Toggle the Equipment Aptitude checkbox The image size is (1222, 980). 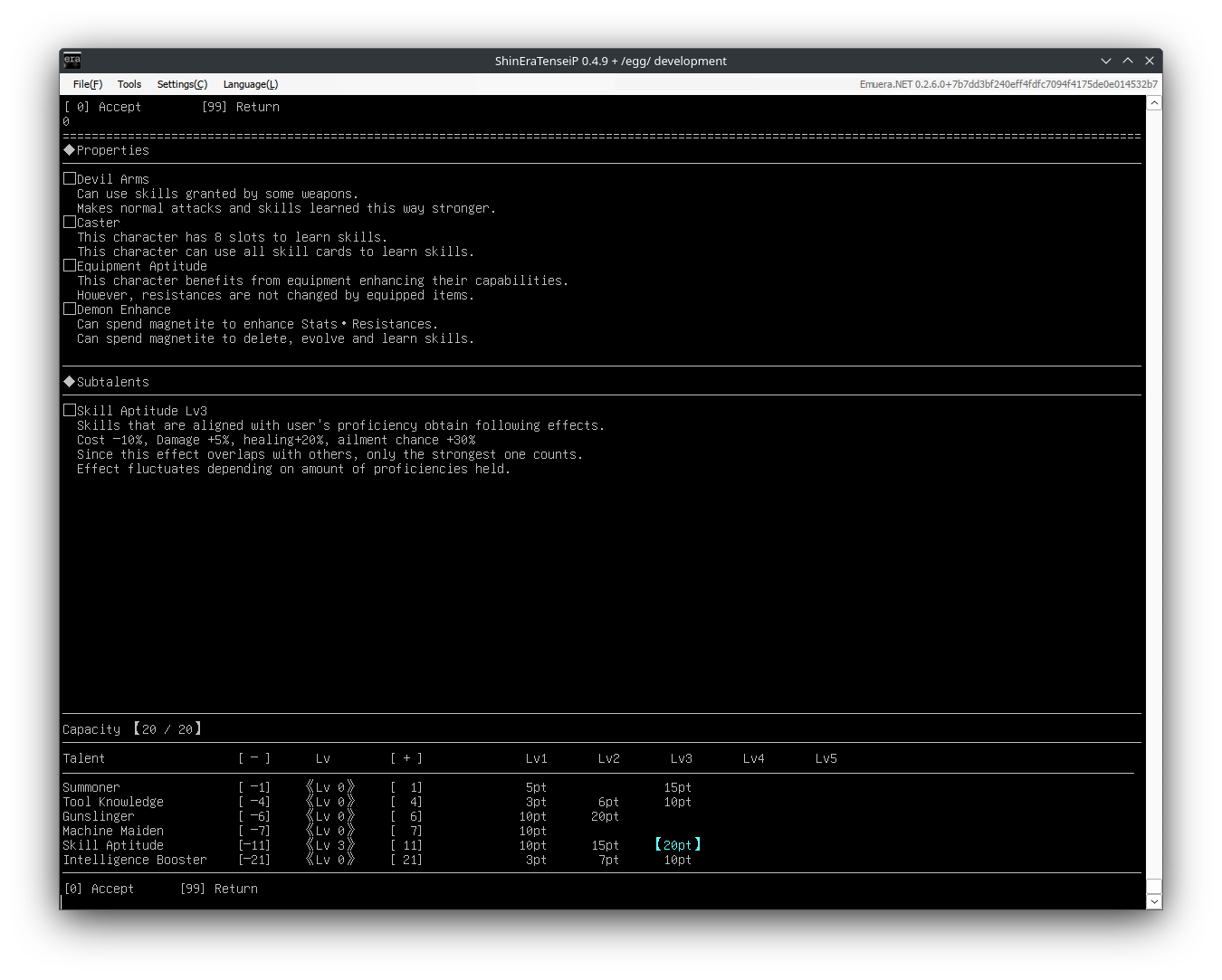[x=70, y=265]
